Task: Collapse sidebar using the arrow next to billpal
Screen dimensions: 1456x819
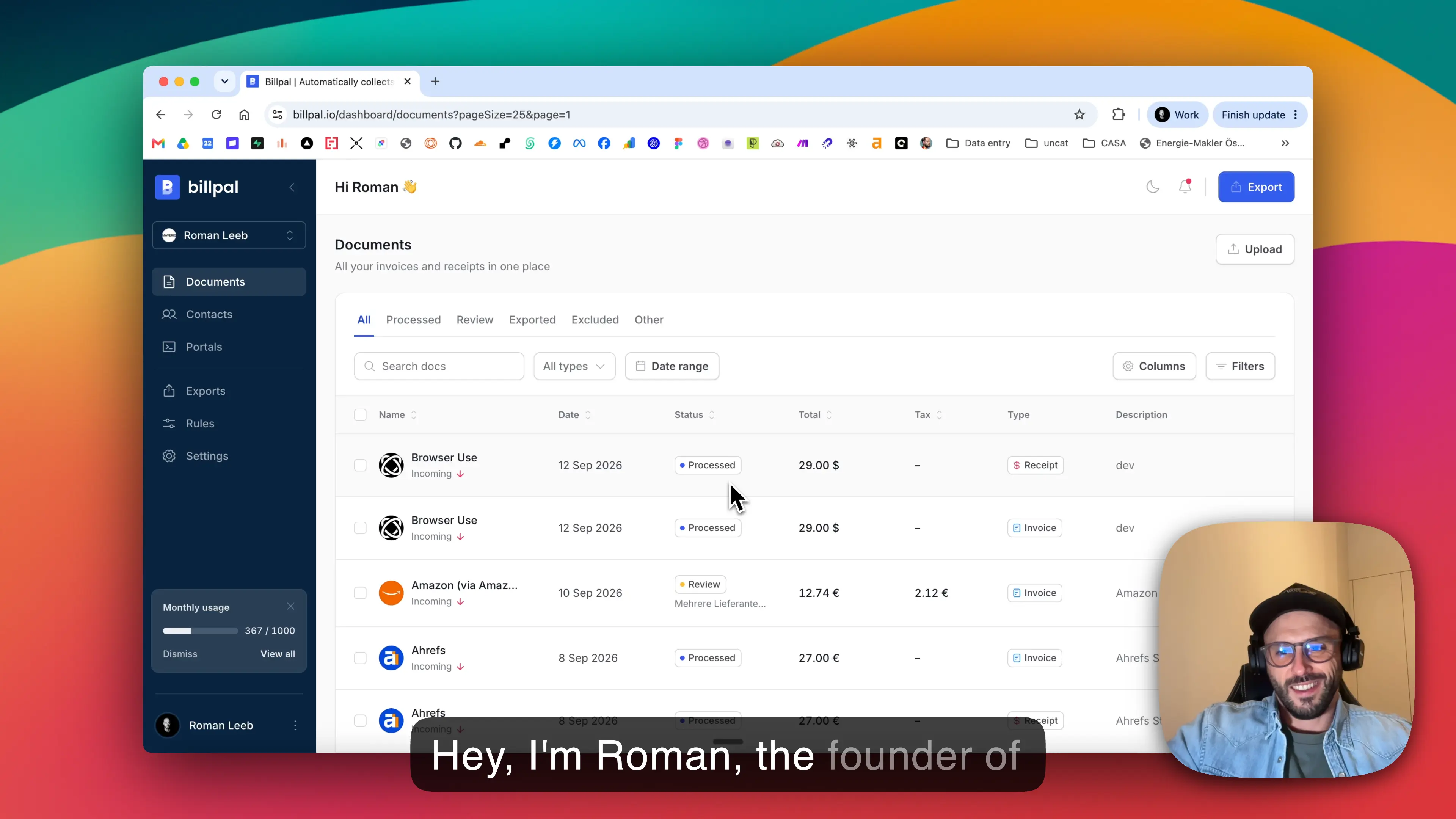Action: 292,187
